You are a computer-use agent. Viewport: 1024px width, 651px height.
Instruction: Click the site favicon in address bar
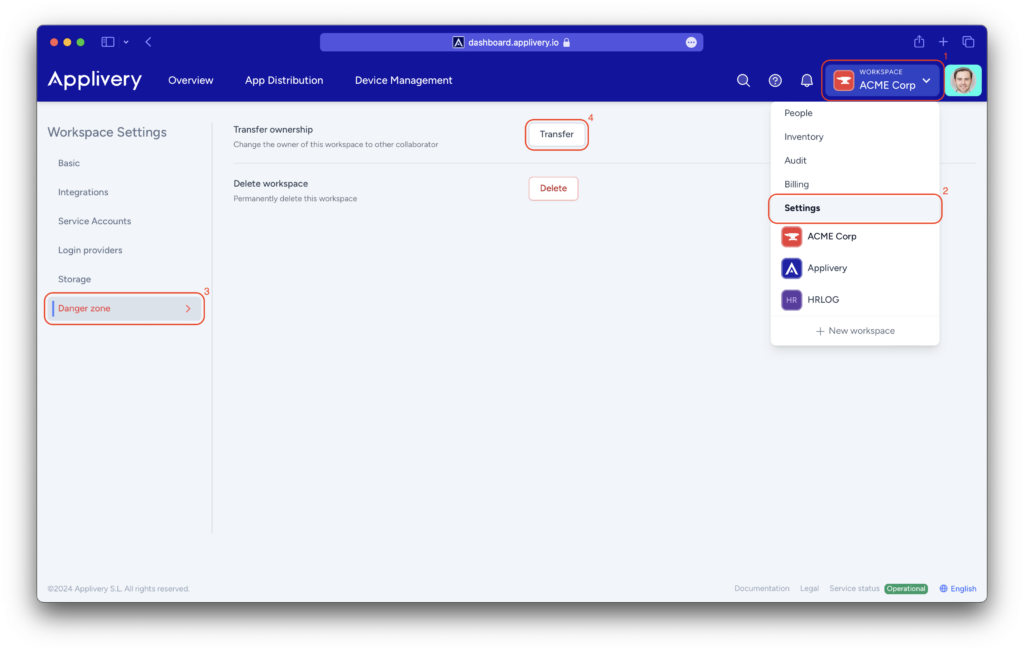click(x=458, y=42)
